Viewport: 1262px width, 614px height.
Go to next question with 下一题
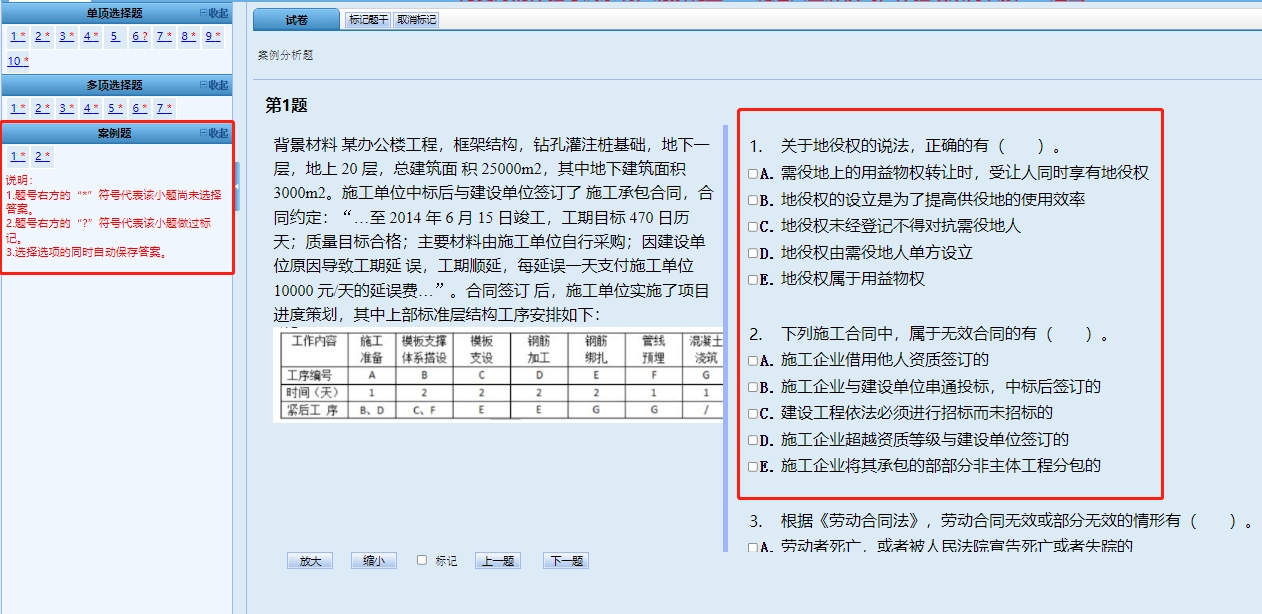564,561
